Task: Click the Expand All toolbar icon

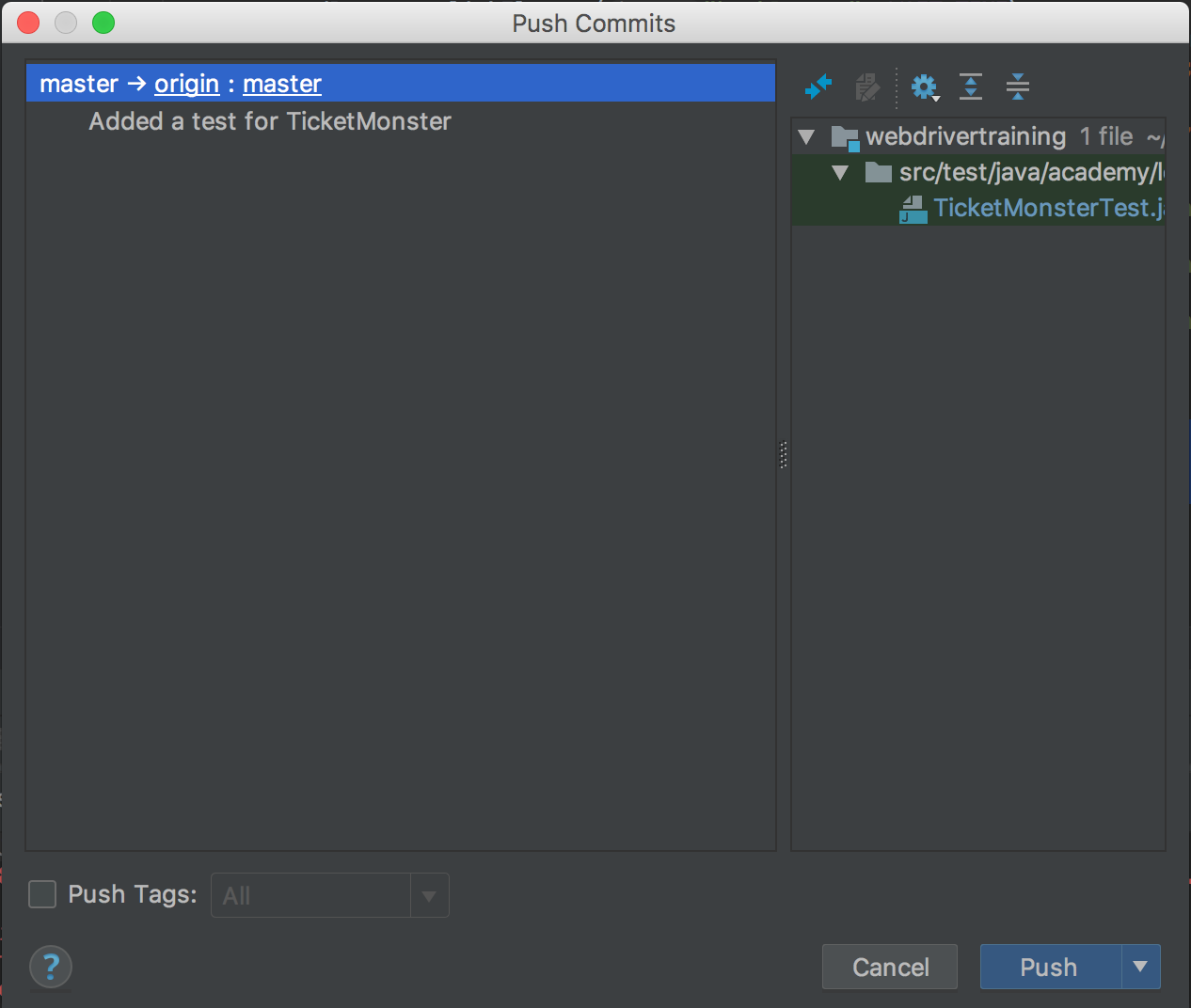Action: click(x=971, y=87)
